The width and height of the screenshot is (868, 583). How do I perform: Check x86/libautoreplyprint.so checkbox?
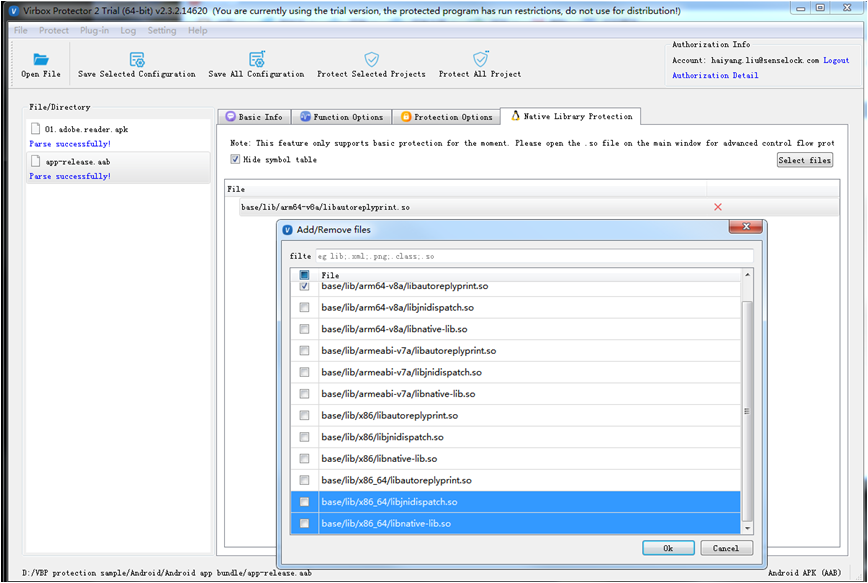click(x=304, y=415)
